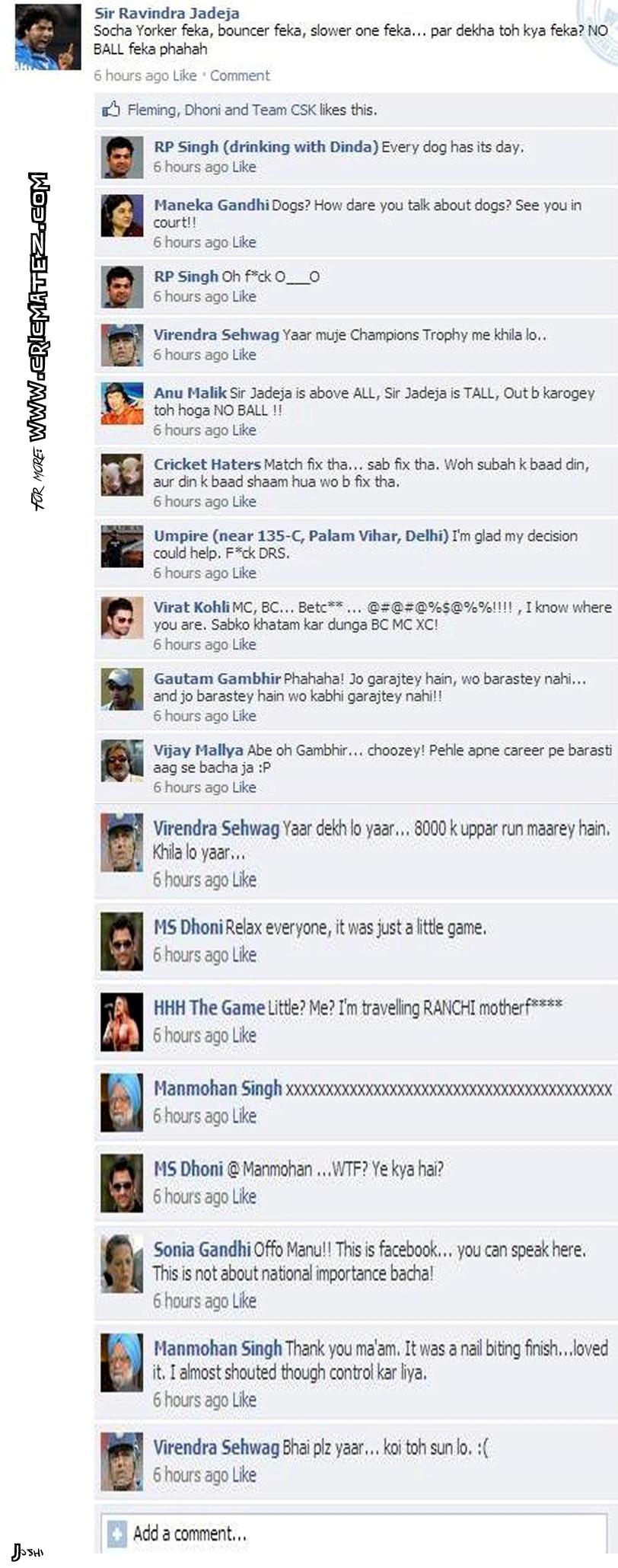Image resolution: width=618 pixels, height=1568 pixels.
Task: Open Sir Ravindra Jadeja's profile picture
Action: point(48,37)
